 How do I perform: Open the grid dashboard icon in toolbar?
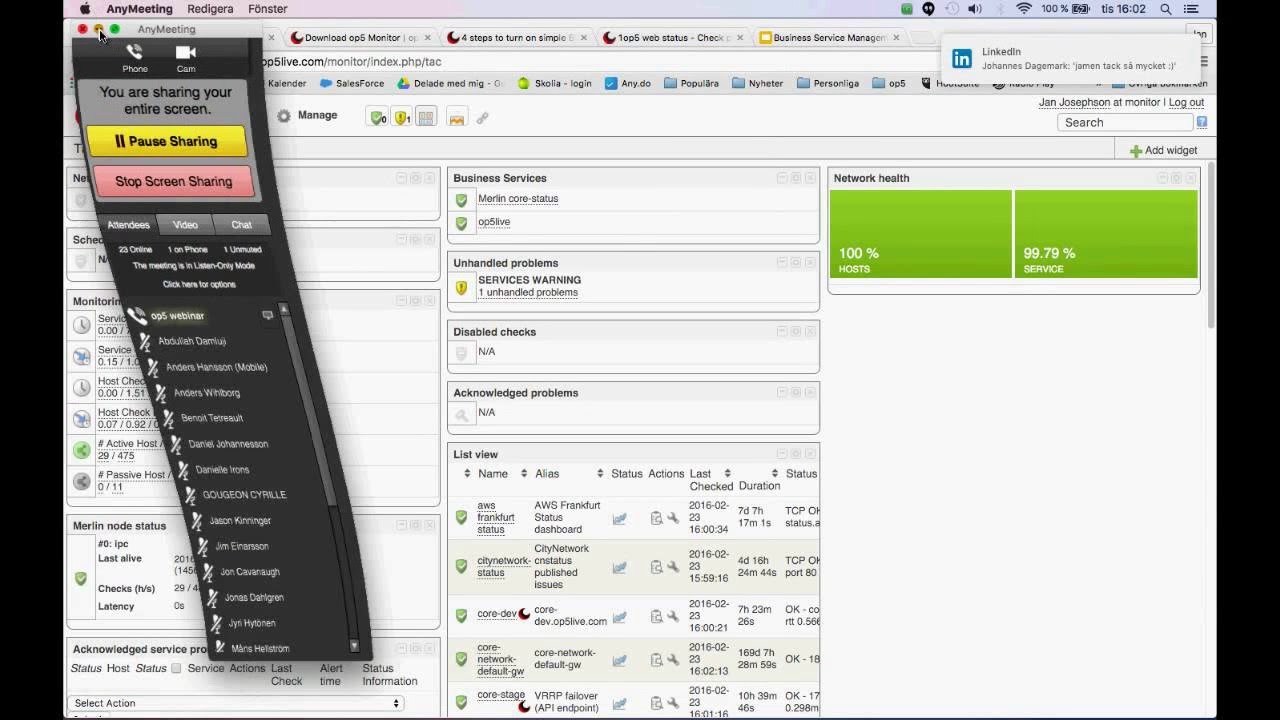coord(426,117)
